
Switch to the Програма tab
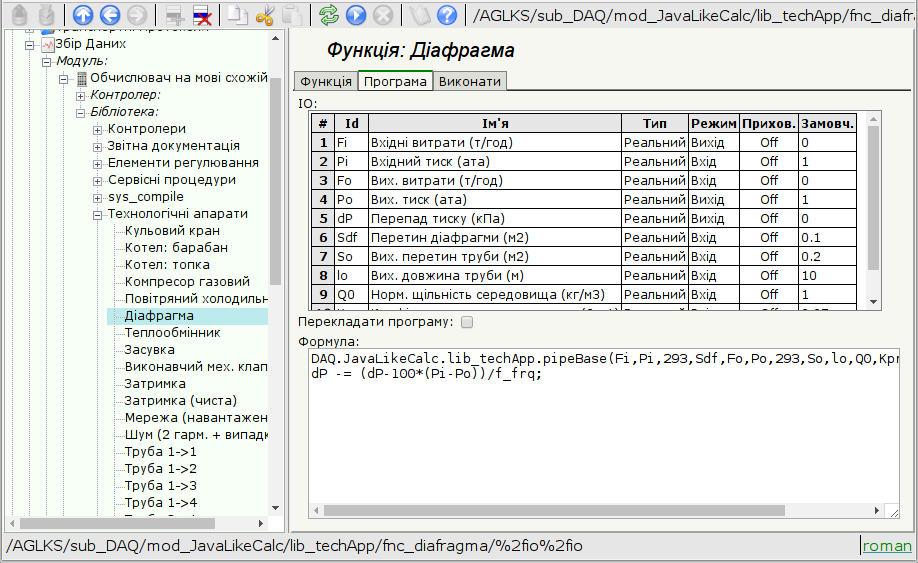395,81
